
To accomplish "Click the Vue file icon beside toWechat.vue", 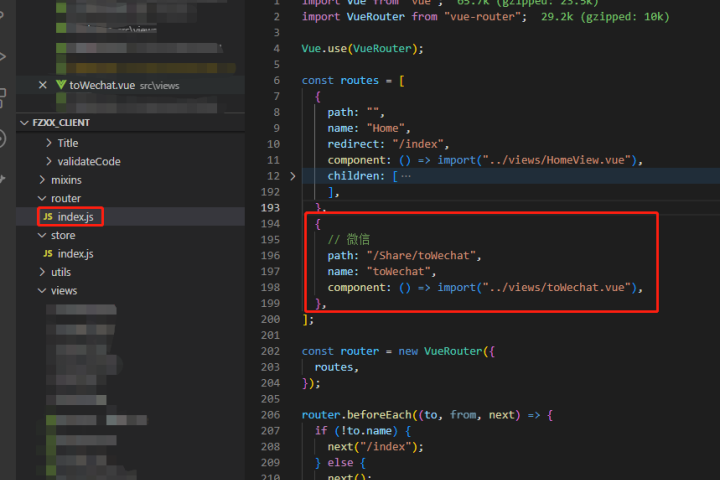I will 60,85.
